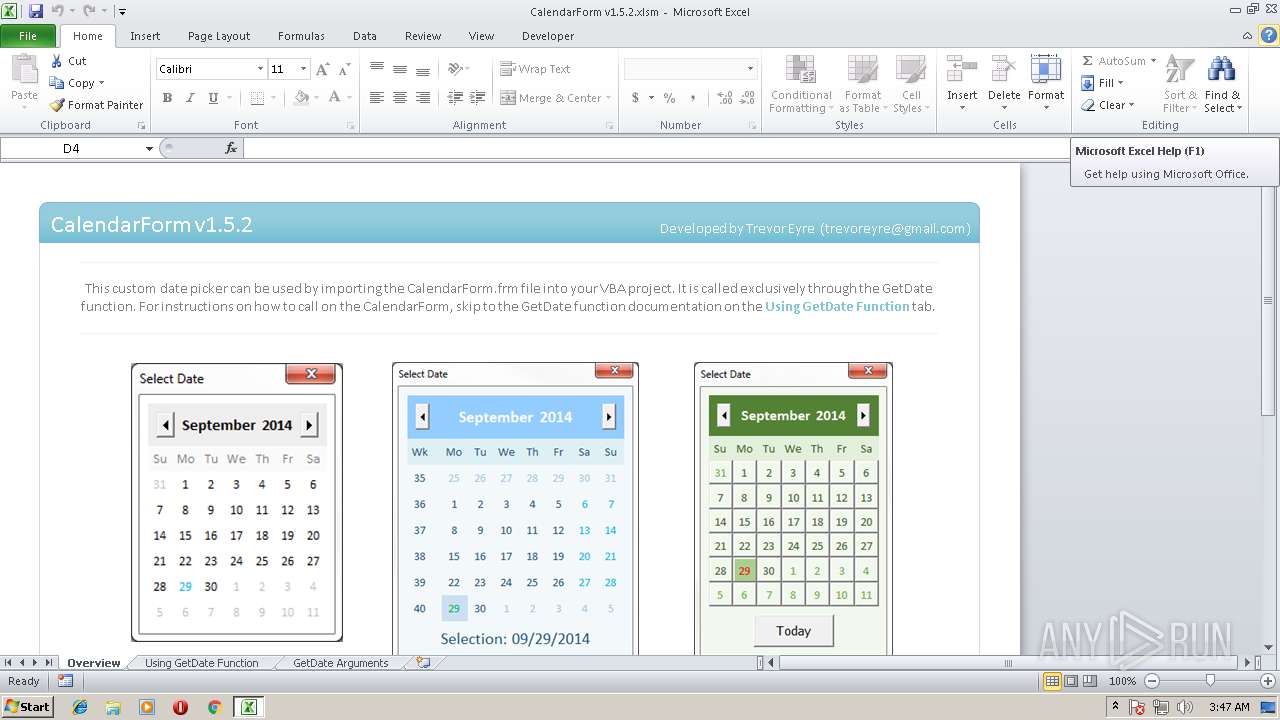Toggle Center text alignment
The image size is (1280, 720).
point(400,98)
